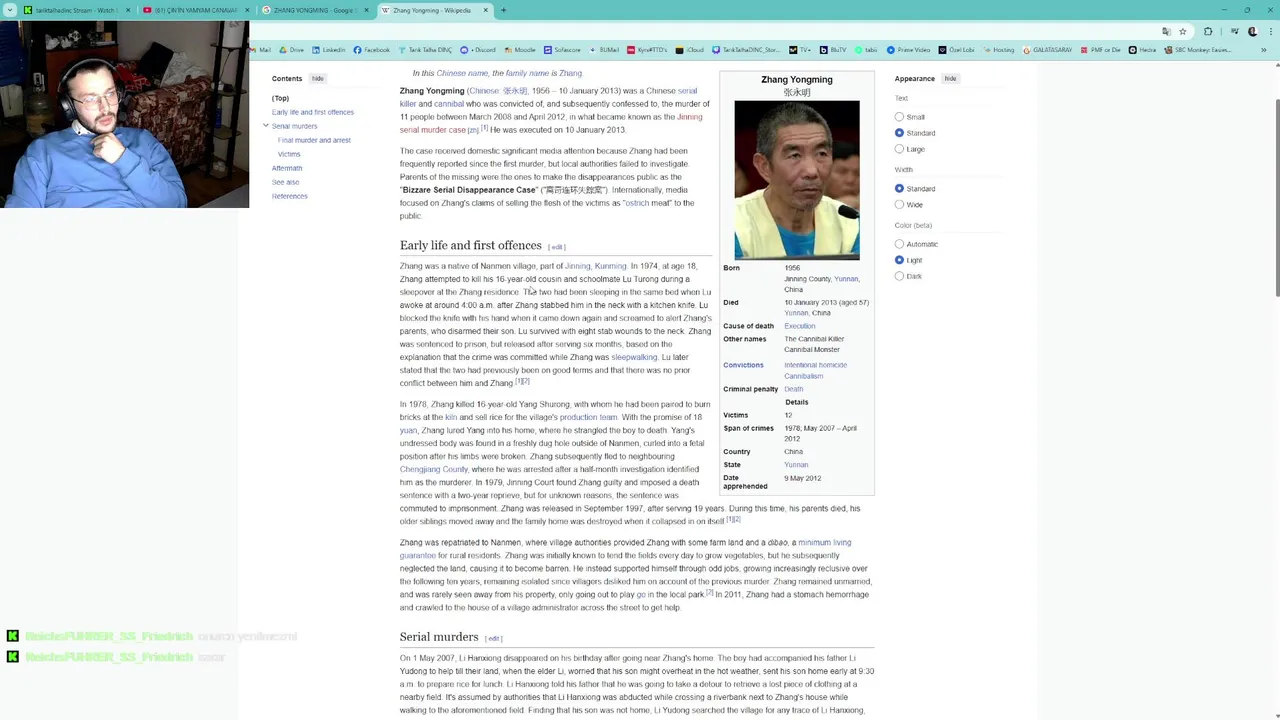Open the Chengjiang County link
This screenshot has width=1280, height=720.
click(x=434, y=469)
